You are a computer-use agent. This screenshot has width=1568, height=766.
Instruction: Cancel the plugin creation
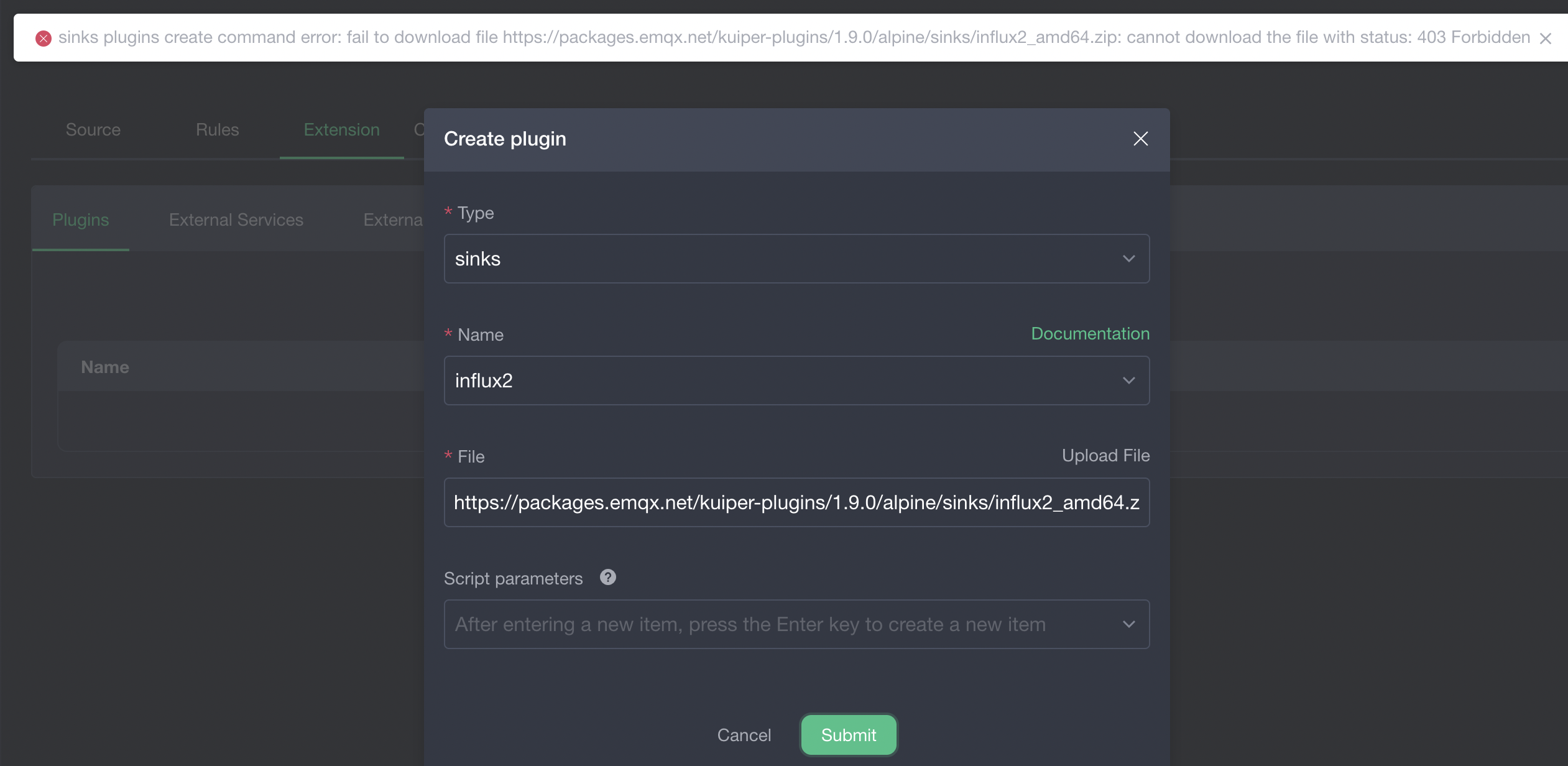click(x=744, y=734)
